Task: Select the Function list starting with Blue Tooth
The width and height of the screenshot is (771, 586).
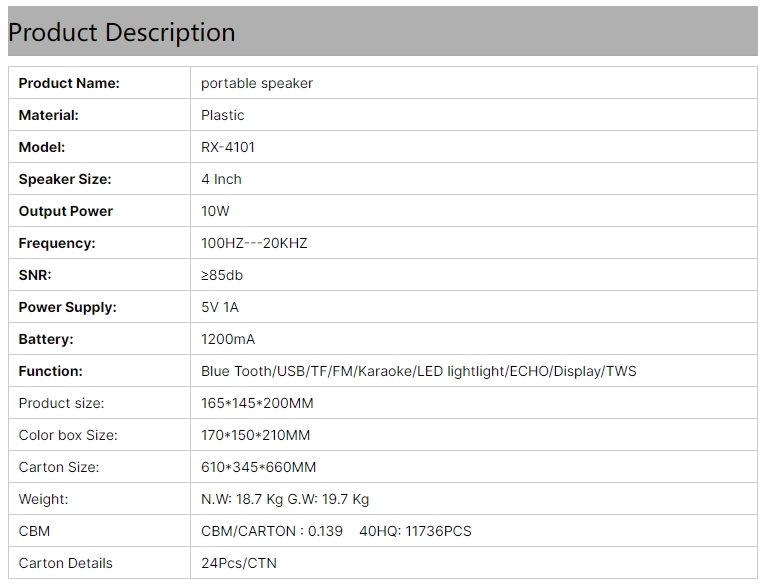Action: coord(418,371)
